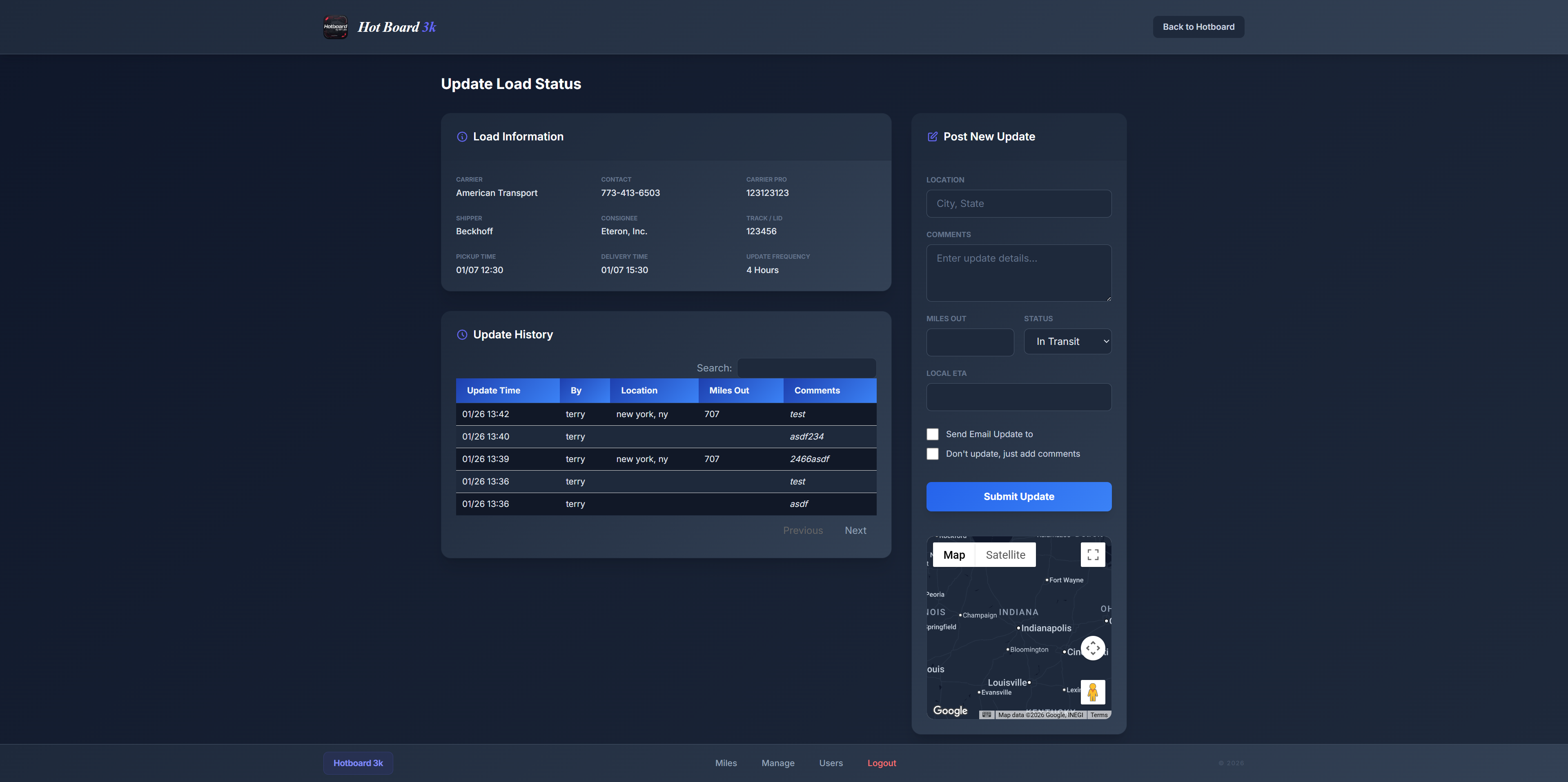Screen dimensions: 1568x782
Task: Switch map to Satellite view
Action: pyautogui.click(x=1005, y=554)
